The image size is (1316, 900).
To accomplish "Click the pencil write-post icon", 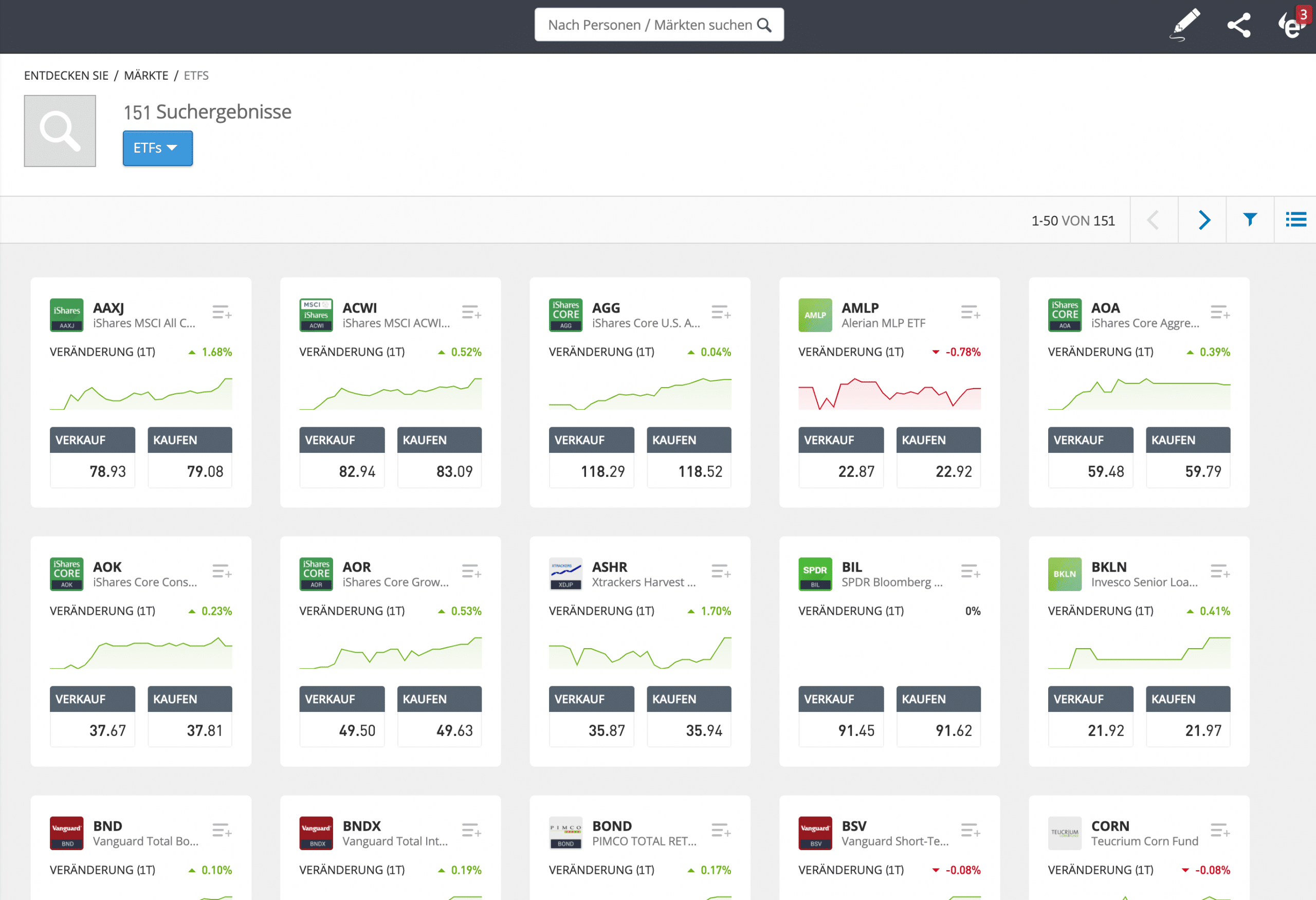I will (1184, 25).
